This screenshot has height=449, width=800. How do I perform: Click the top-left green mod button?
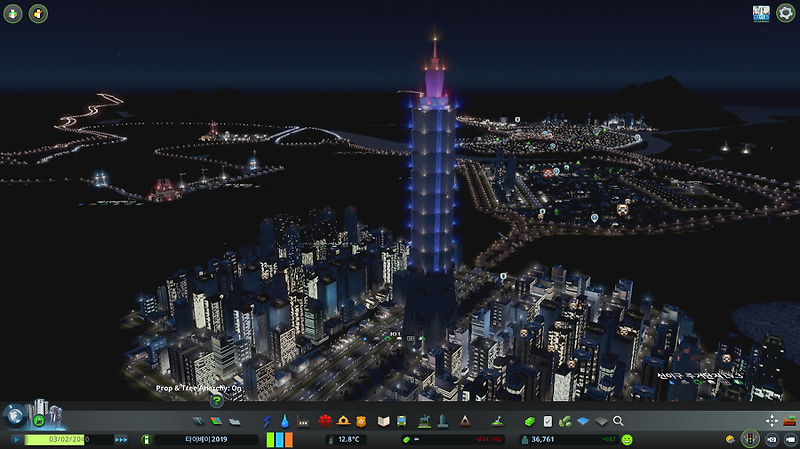(13, 13)
